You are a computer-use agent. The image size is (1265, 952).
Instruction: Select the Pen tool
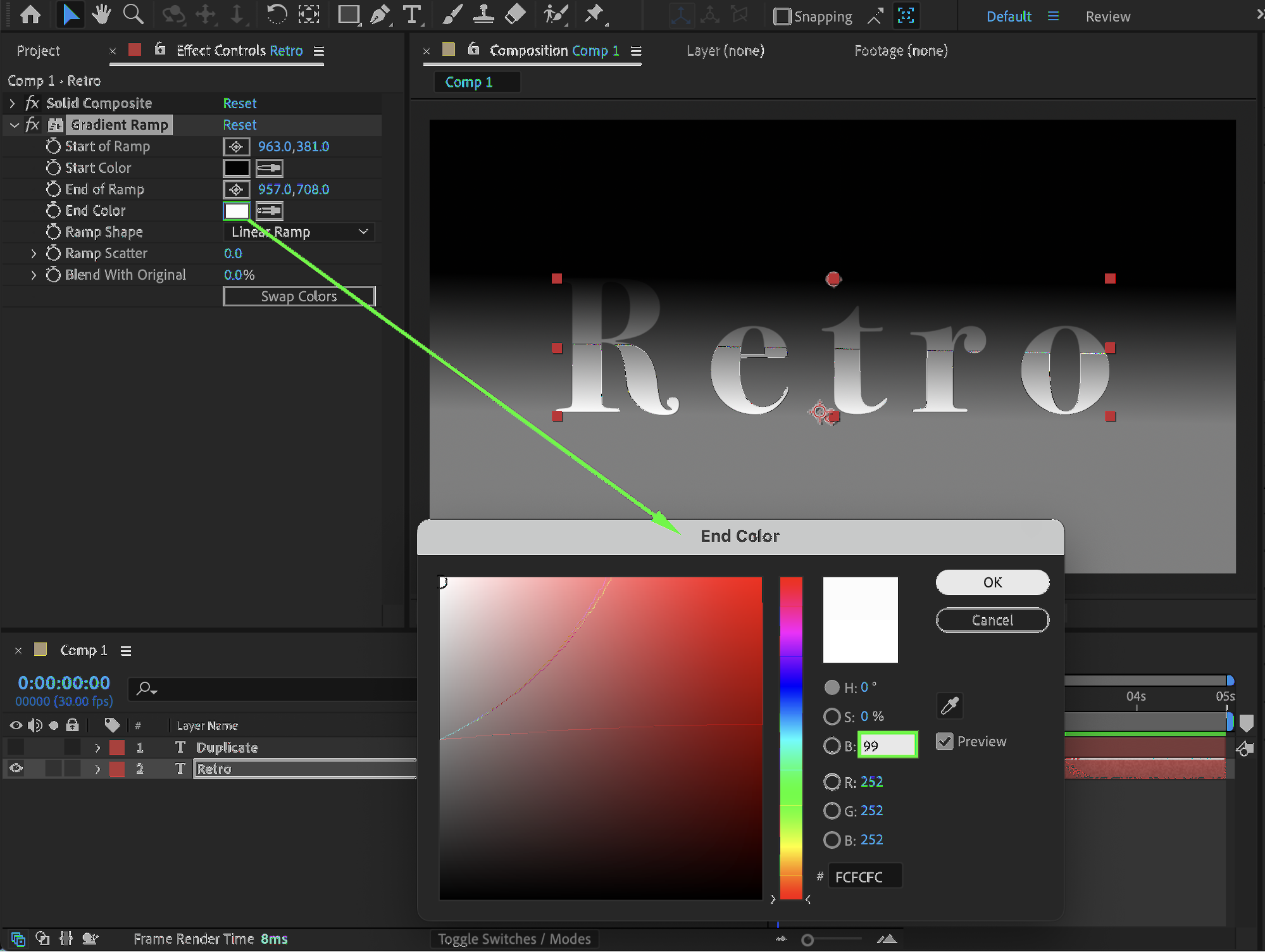[x=380, y=15]
